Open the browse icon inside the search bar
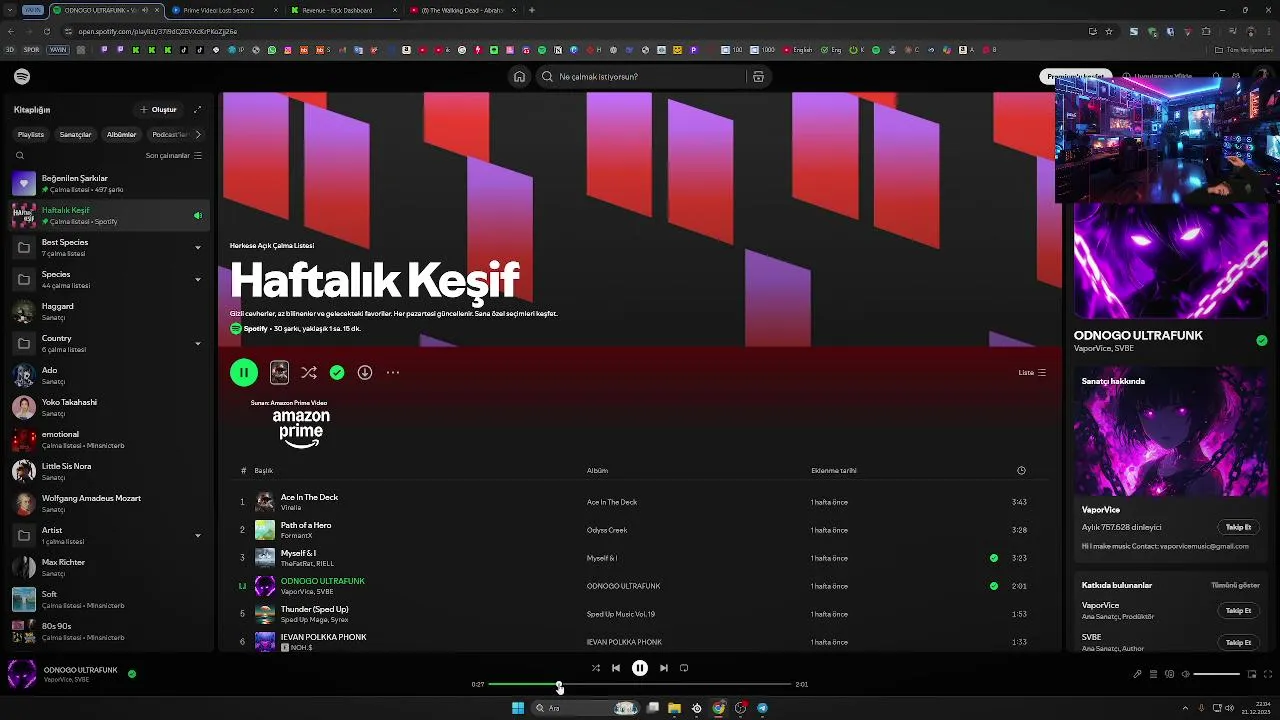1280x720 pixels. [x=758, y=77]
